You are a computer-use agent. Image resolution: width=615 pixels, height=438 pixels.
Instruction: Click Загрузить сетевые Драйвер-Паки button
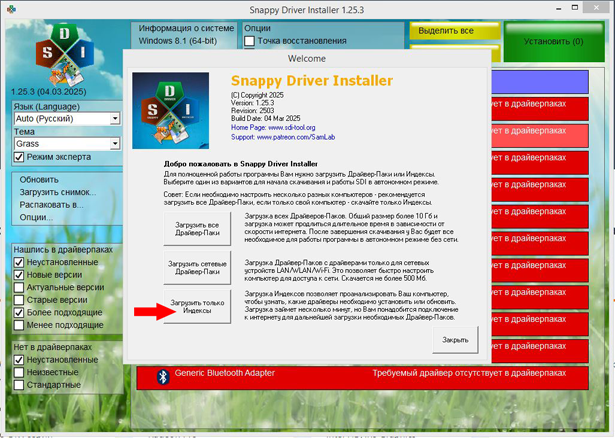197,267
